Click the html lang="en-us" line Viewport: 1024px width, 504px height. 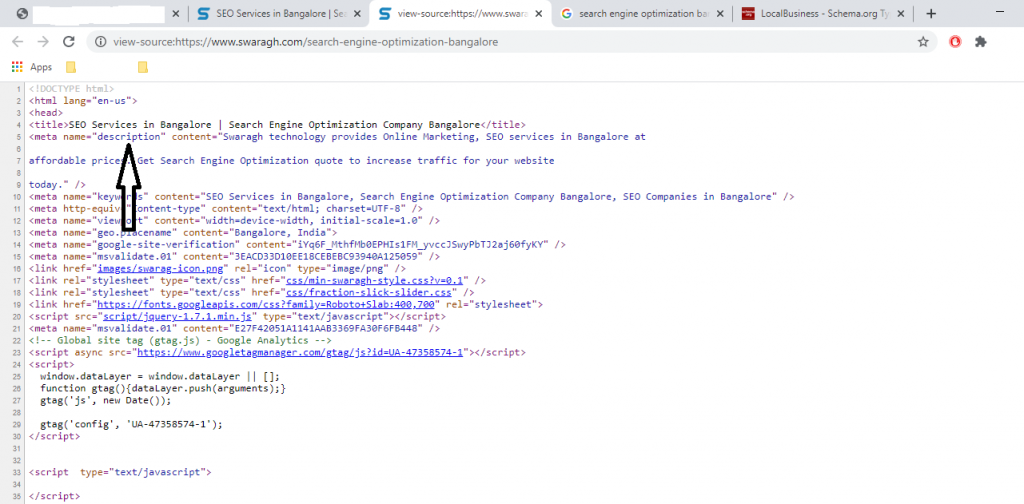click(x=83, y=101)
